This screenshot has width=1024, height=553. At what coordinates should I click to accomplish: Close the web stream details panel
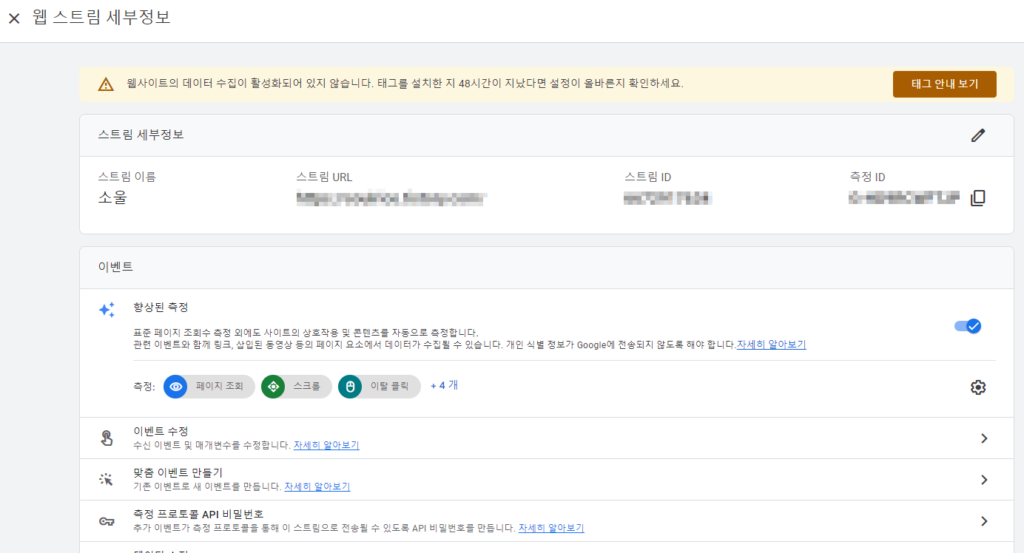click(x=14, y=18)
